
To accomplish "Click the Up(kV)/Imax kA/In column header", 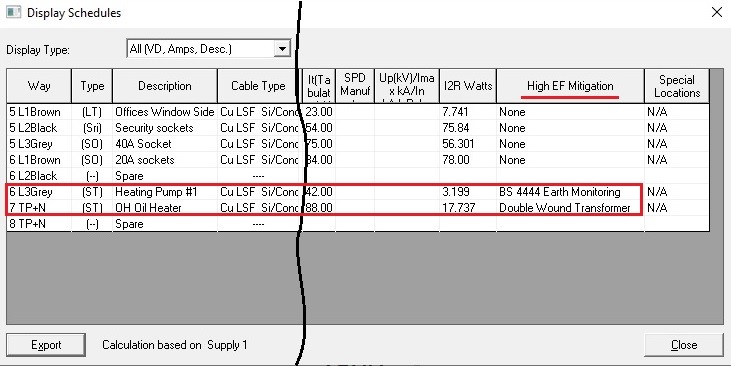I will click(406, 86).
